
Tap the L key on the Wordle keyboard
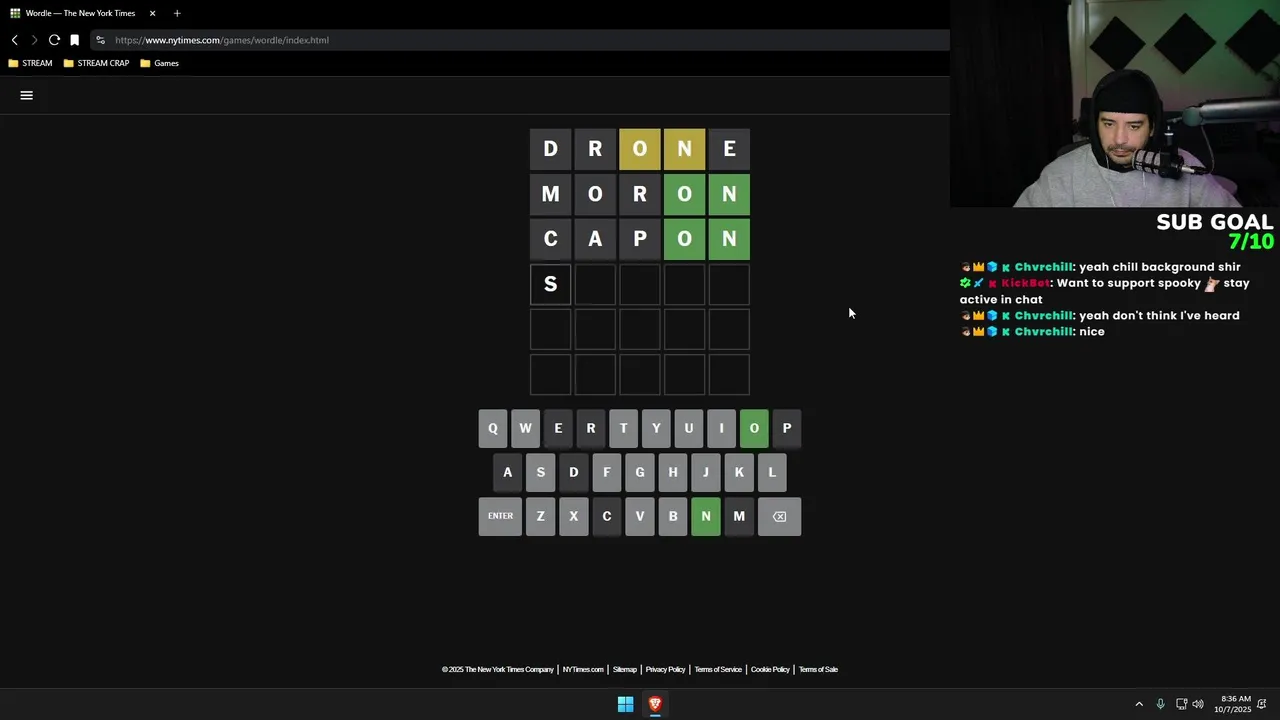[772, 472]
